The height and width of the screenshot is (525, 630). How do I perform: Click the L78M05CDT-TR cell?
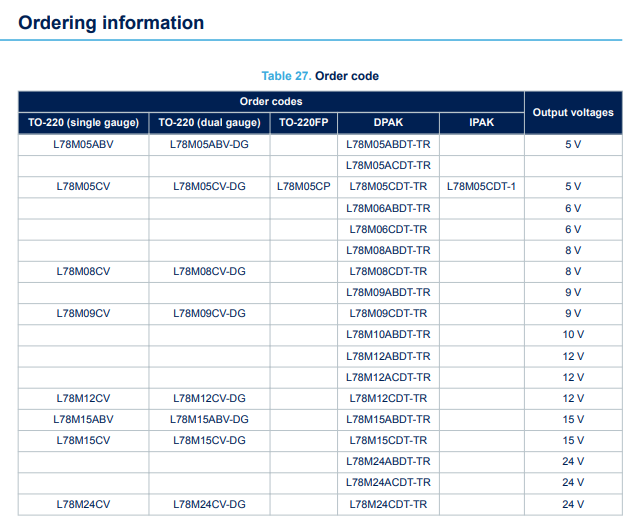coord(388,187)
